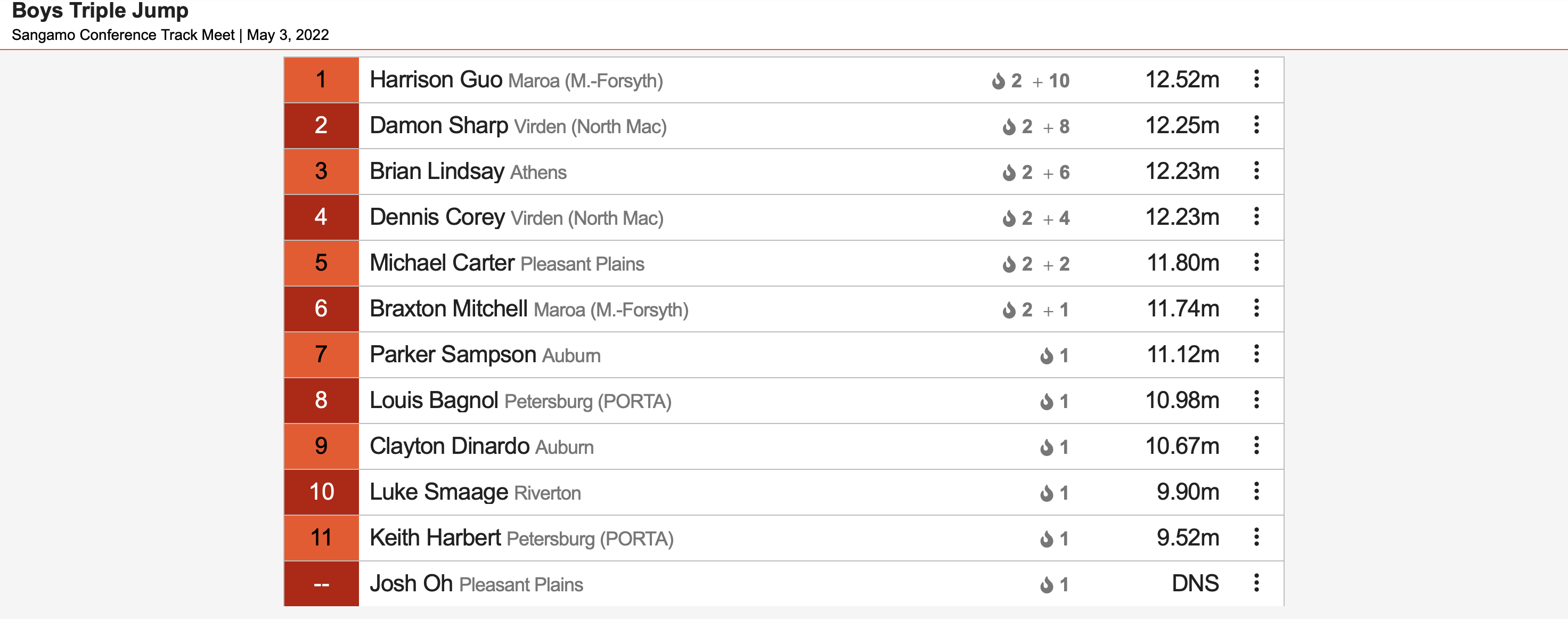This screenshot has height=619, width=1568.
Task: Select Clayton Dinardo's name
Action: (x=449, y=446)
